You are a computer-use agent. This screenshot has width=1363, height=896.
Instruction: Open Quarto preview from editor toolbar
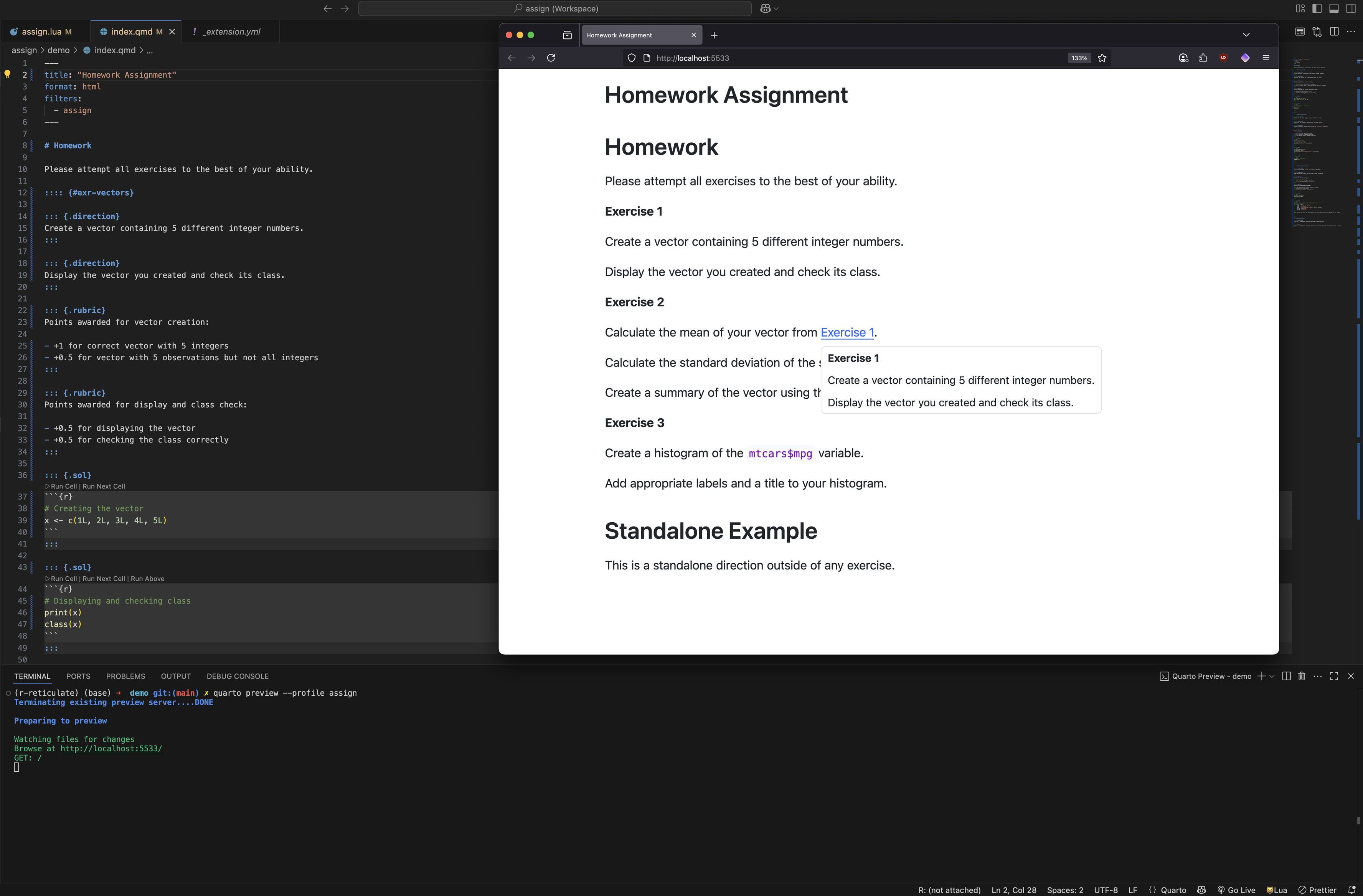pyautogui.click(x=1300, y=31)
